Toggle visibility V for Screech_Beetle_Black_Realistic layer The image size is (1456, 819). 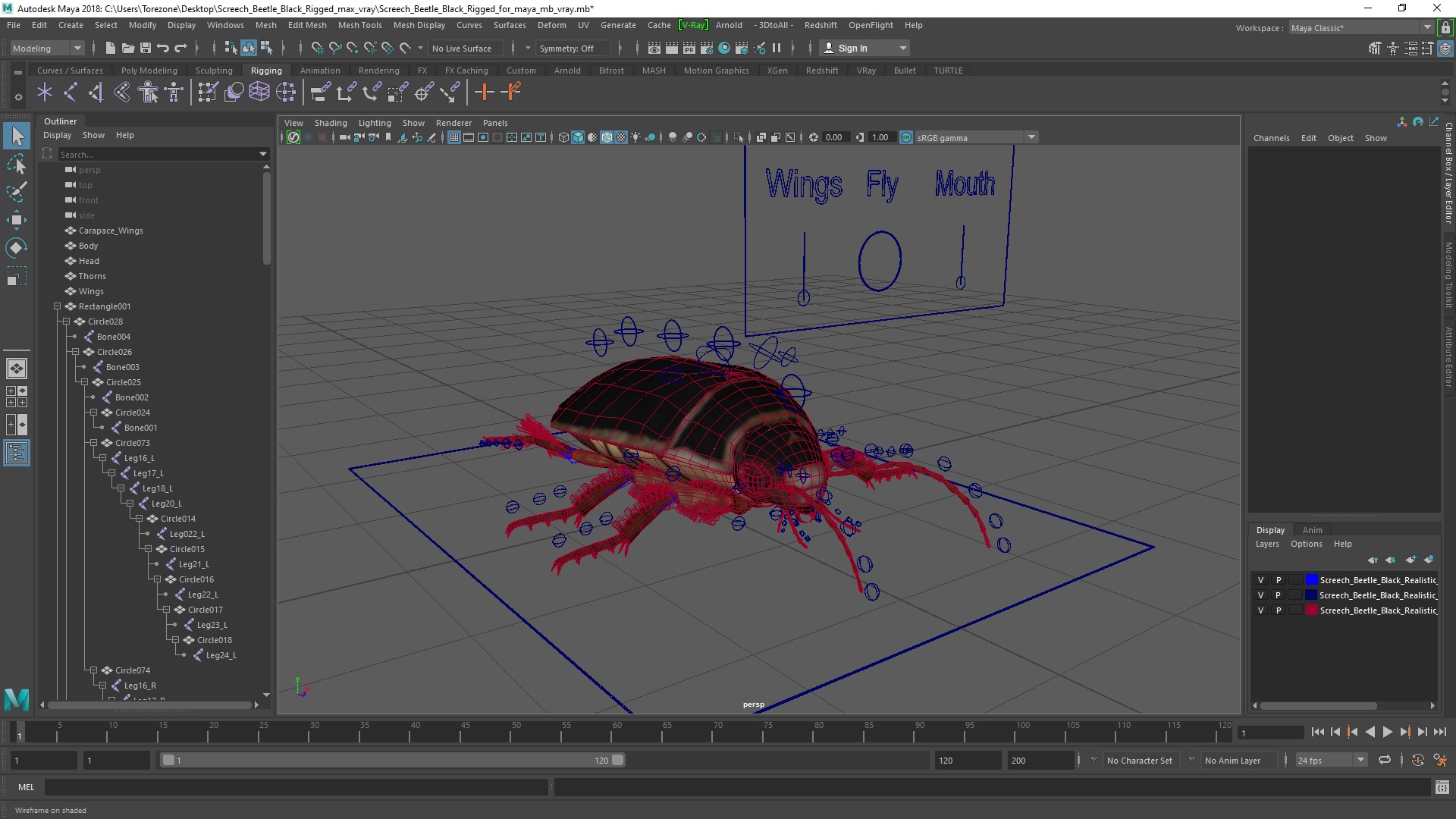(1260, 580)
